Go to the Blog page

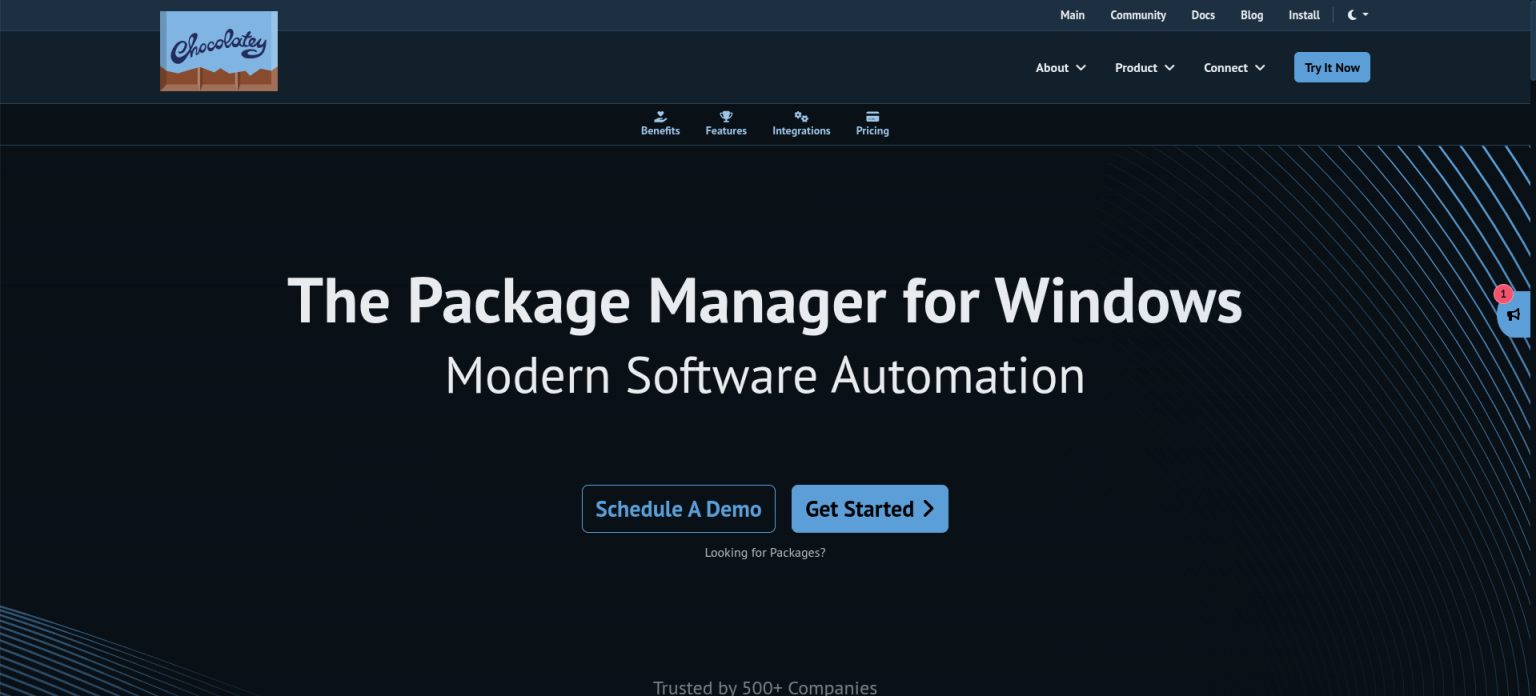[x=1252, y=15]
